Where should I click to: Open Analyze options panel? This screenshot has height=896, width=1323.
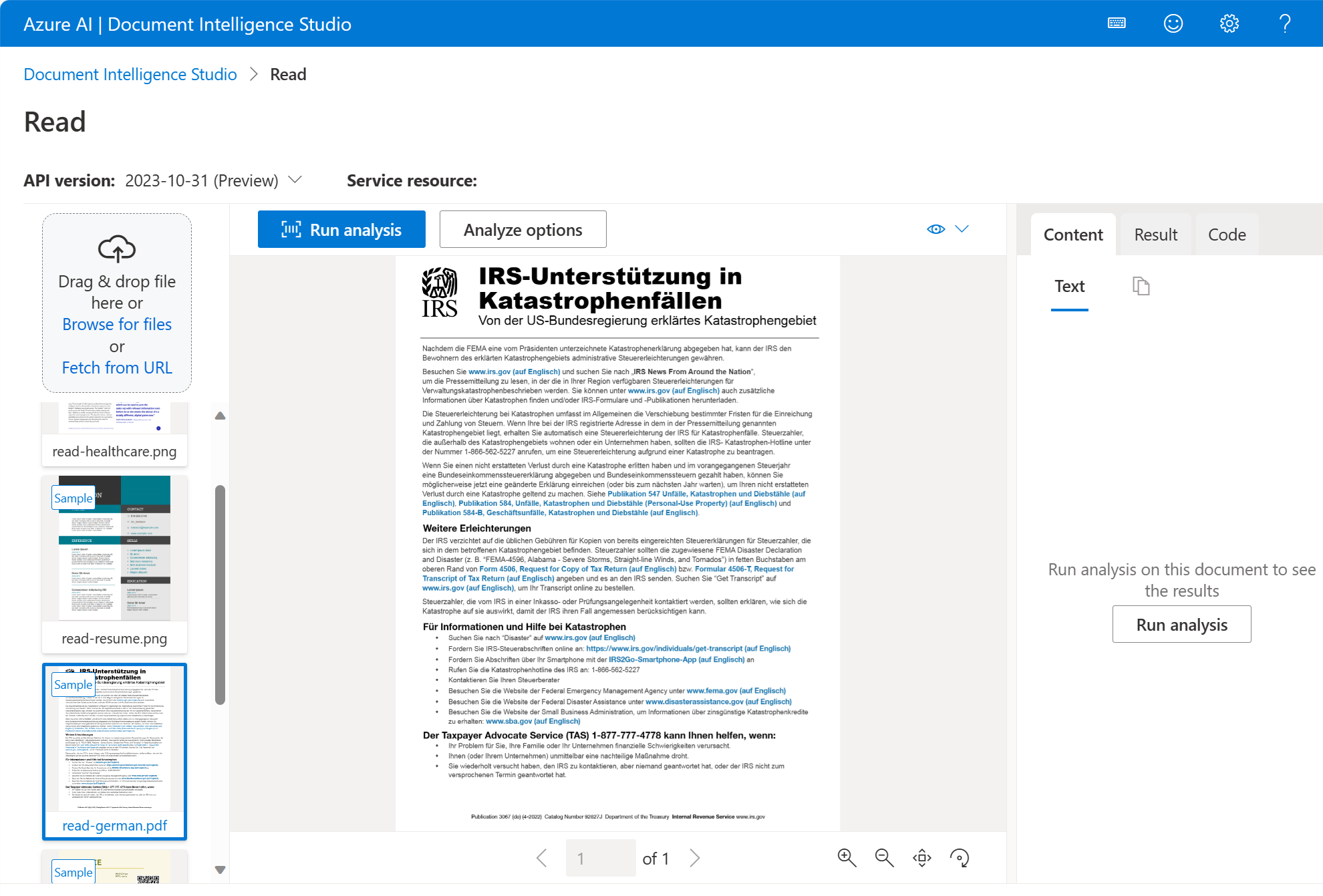[x=522, y=229]
